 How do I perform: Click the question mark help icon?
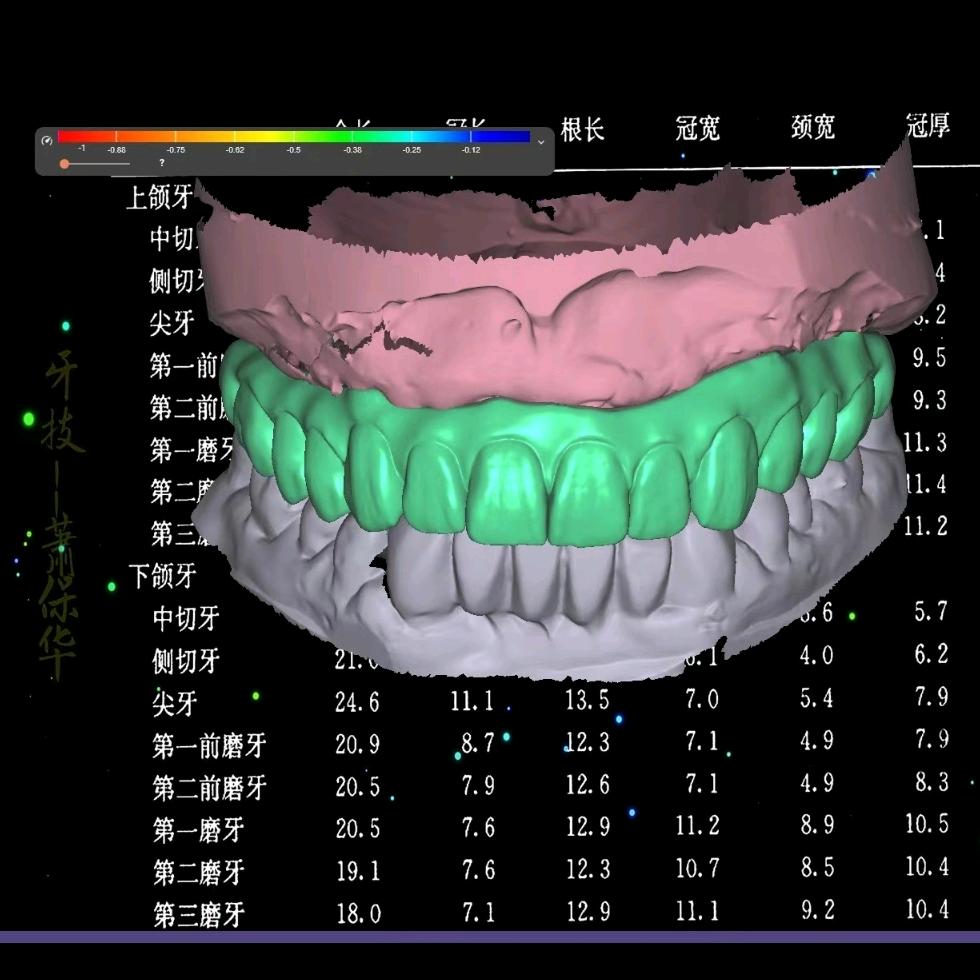pyautogui.click(x=162, y=163)
